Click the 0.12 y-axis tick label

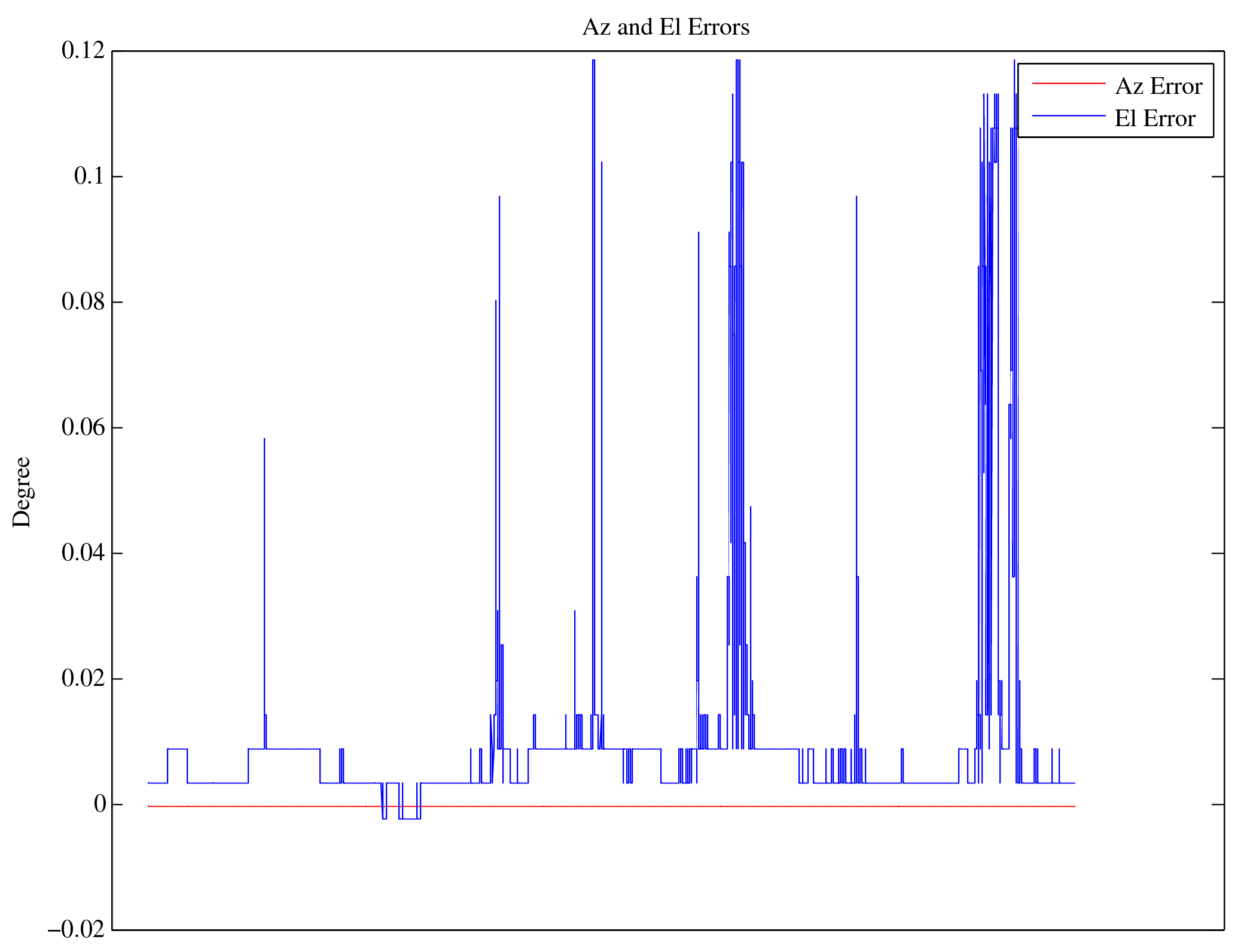pyautogui.click(x=83, y=51)
